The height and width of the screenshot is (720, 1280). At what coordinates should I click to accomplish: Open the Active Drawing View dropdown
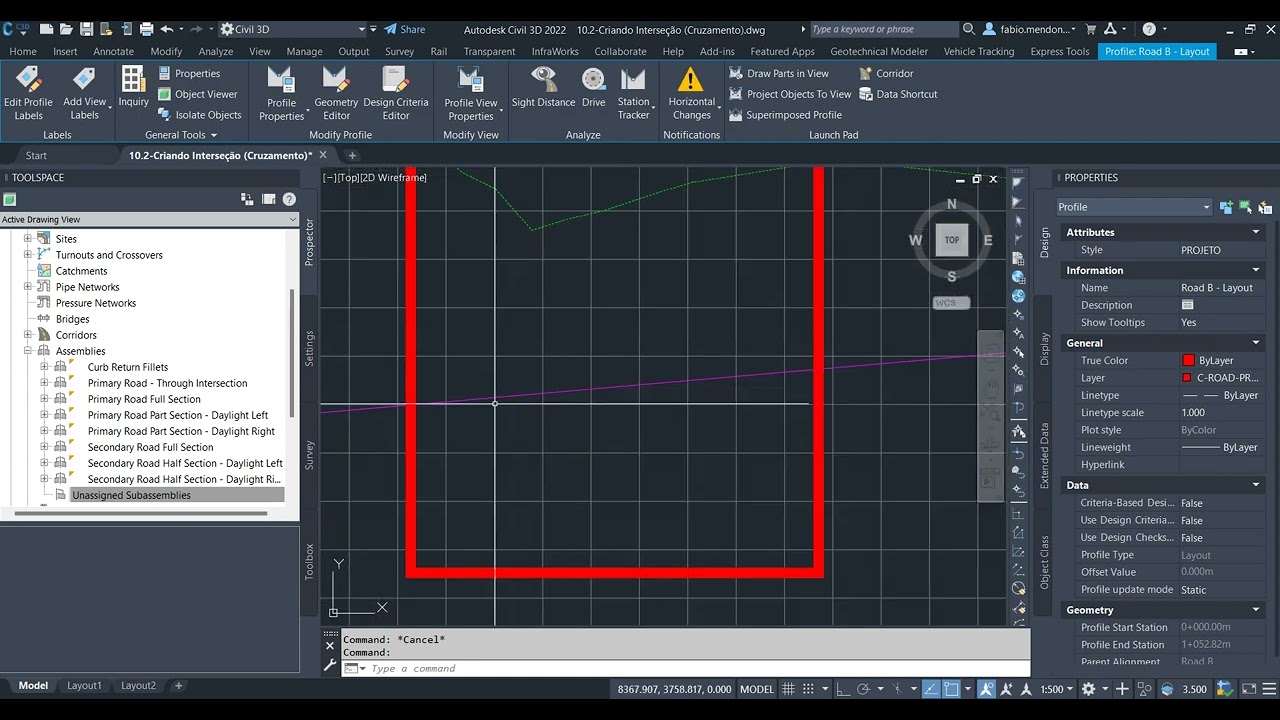pos(149,219)
